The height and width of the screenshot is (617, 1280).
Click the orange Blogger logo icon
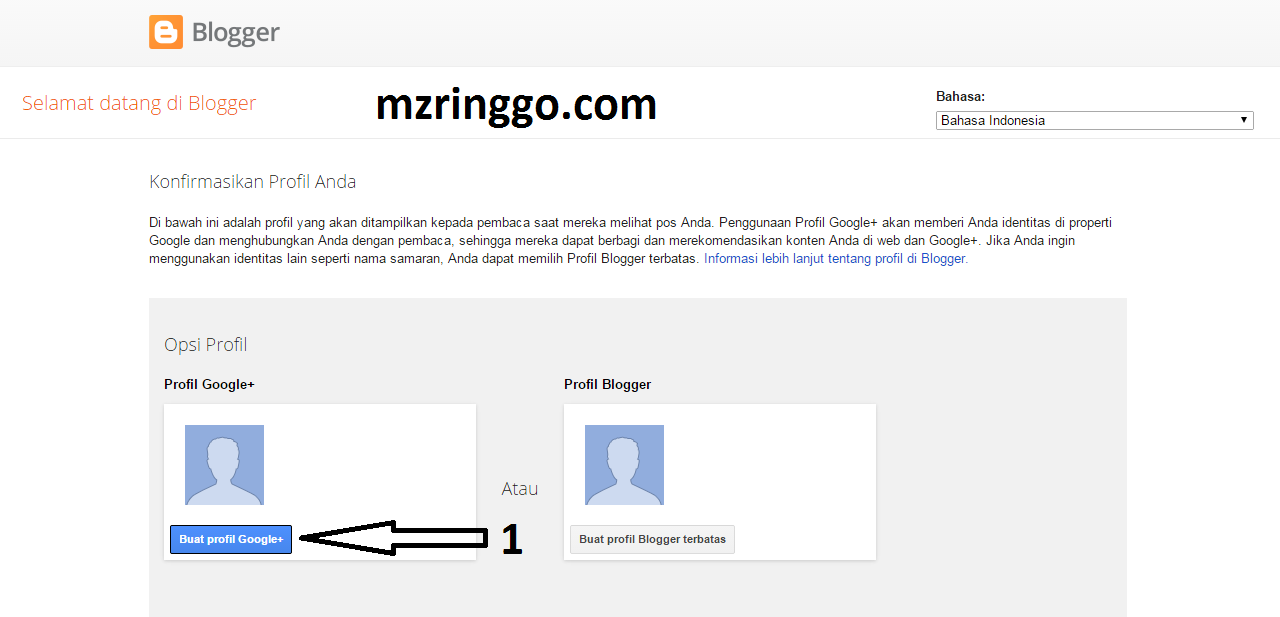[x=166, y=32]
